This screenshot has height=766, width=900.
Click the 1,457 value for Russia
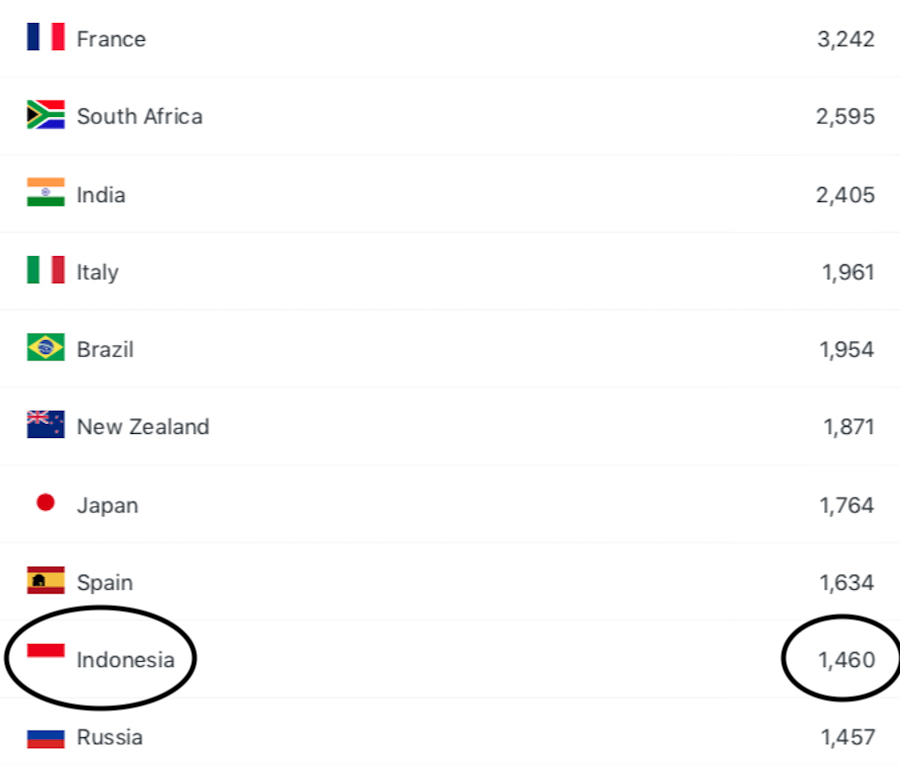[847, 738]
